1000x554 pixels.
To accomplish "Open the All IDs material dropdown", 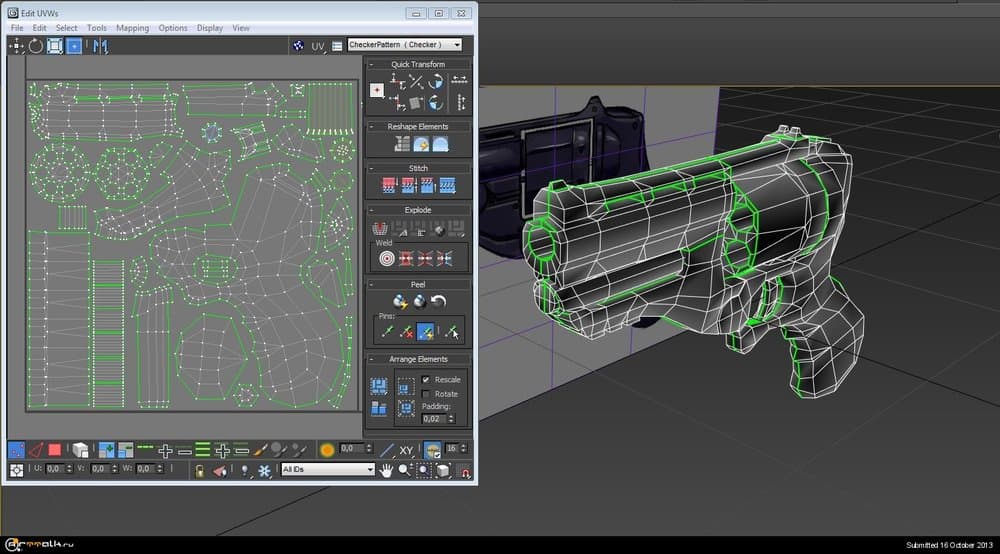I will click(328, 469).
